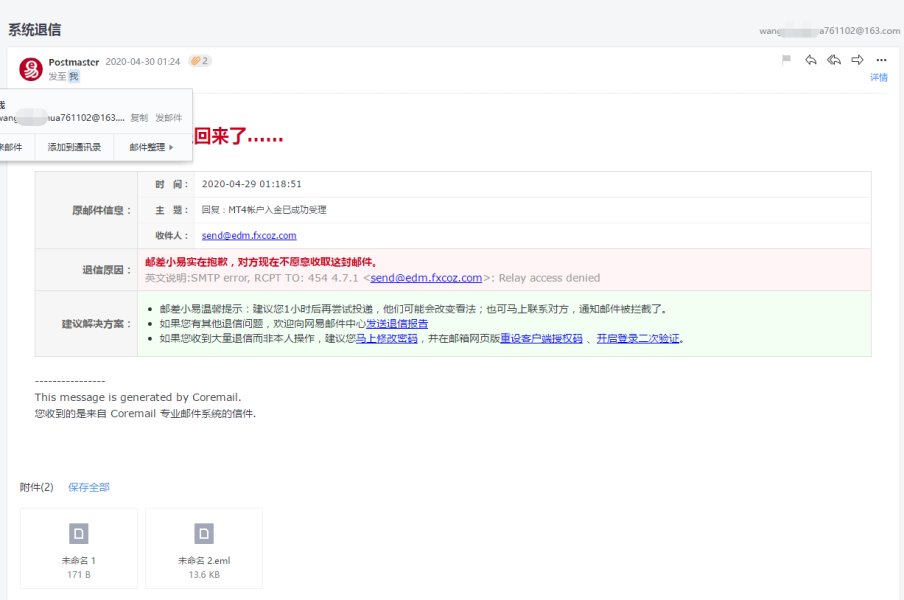Click the Reply arrow icon
This screenshot has height=600, width=904.
pyautogui.click(x=811, y=60)
